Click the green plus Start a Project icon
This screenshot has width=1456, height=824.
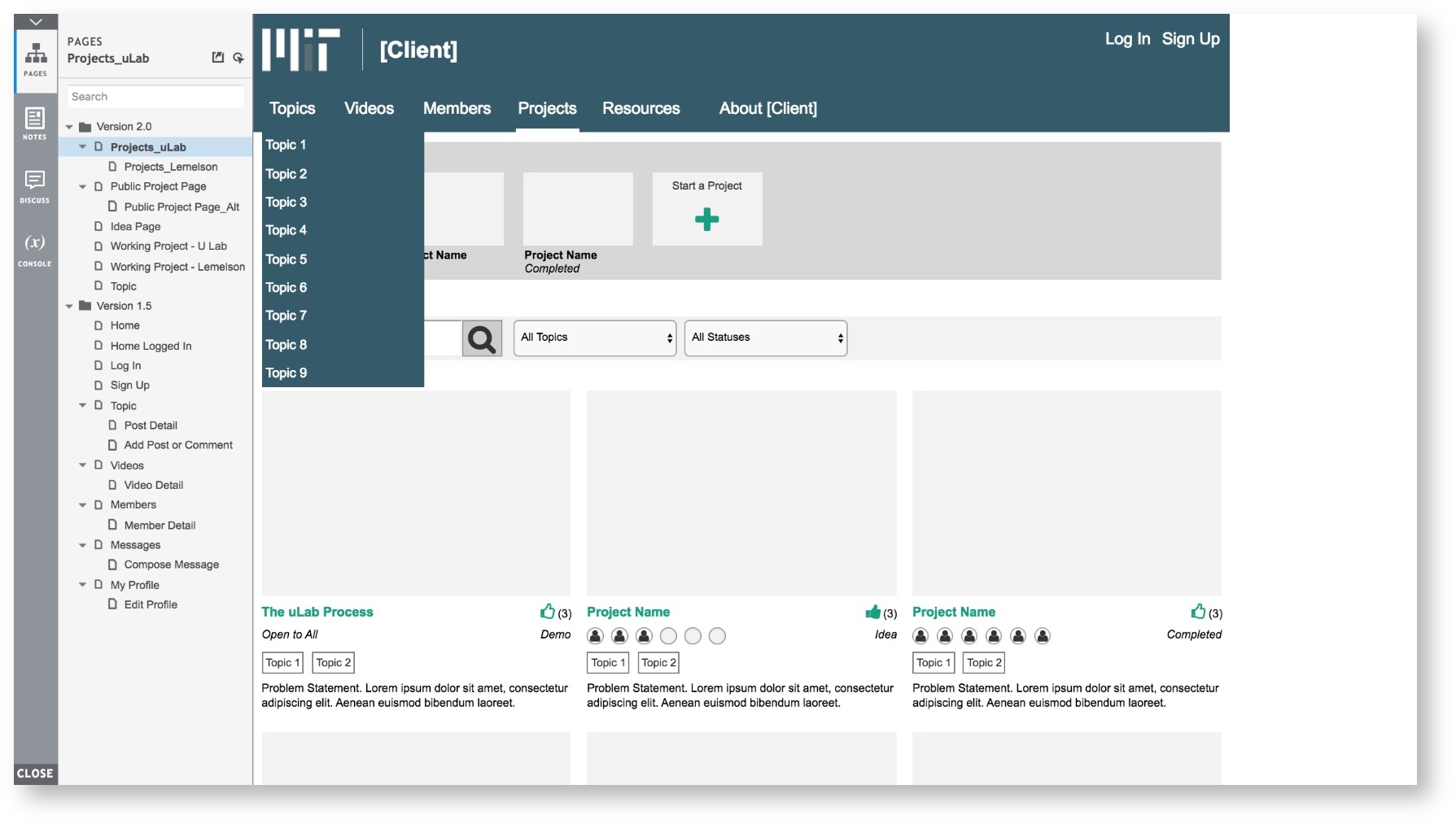pyautogui.click(x=706, y=220)
